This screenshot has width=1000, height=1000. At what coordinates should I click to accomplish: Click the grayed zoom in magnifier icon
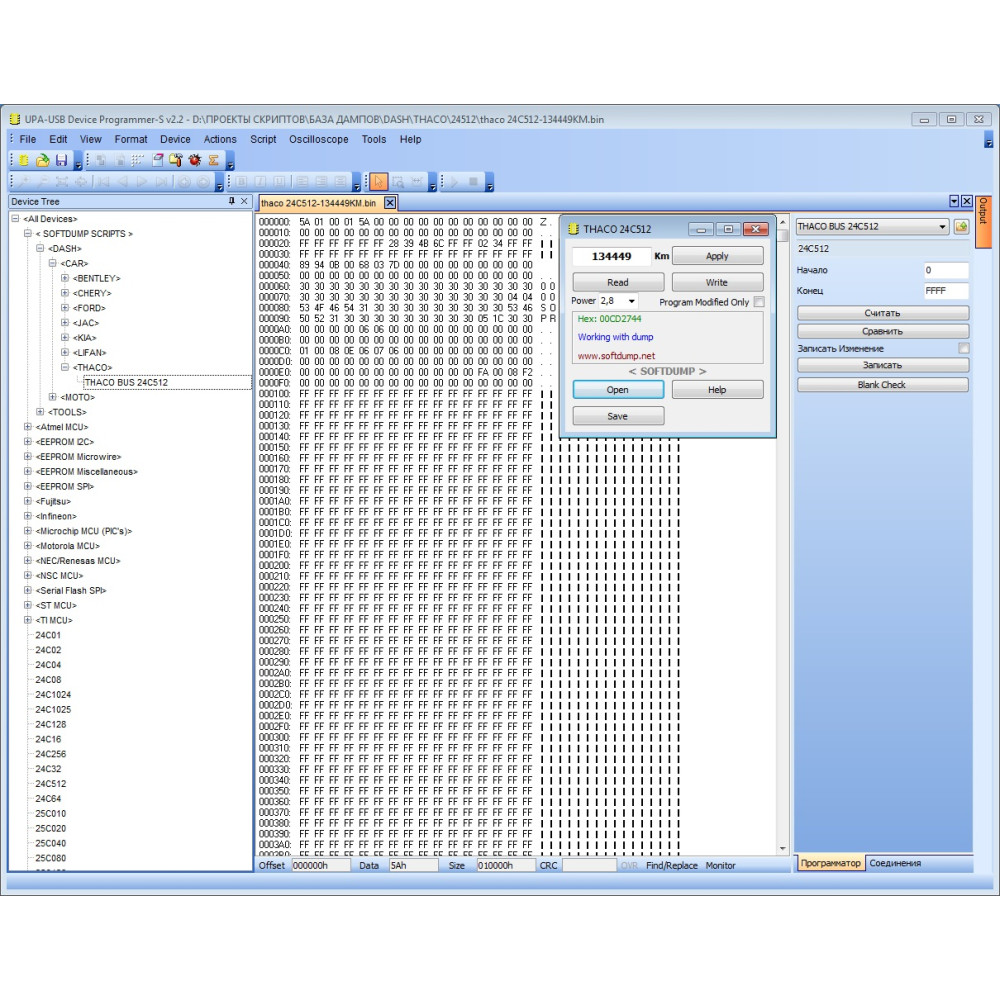(x=24, y=182)
